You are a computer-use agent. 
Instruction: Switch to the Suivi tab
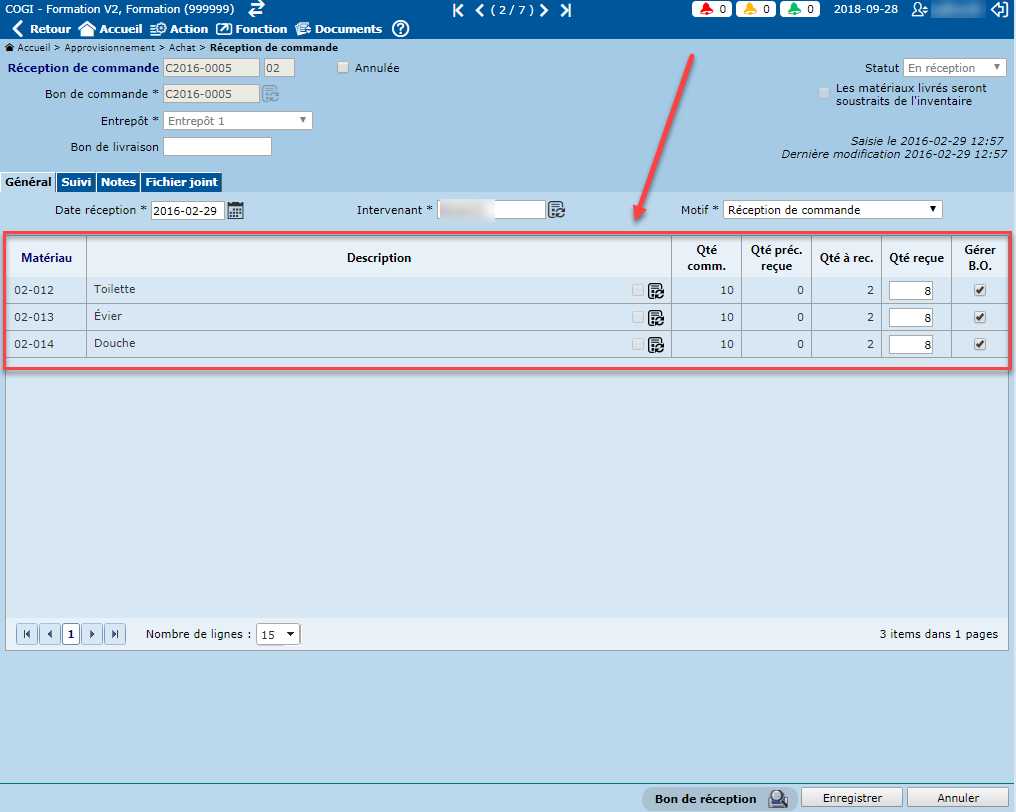pos(76,182)
